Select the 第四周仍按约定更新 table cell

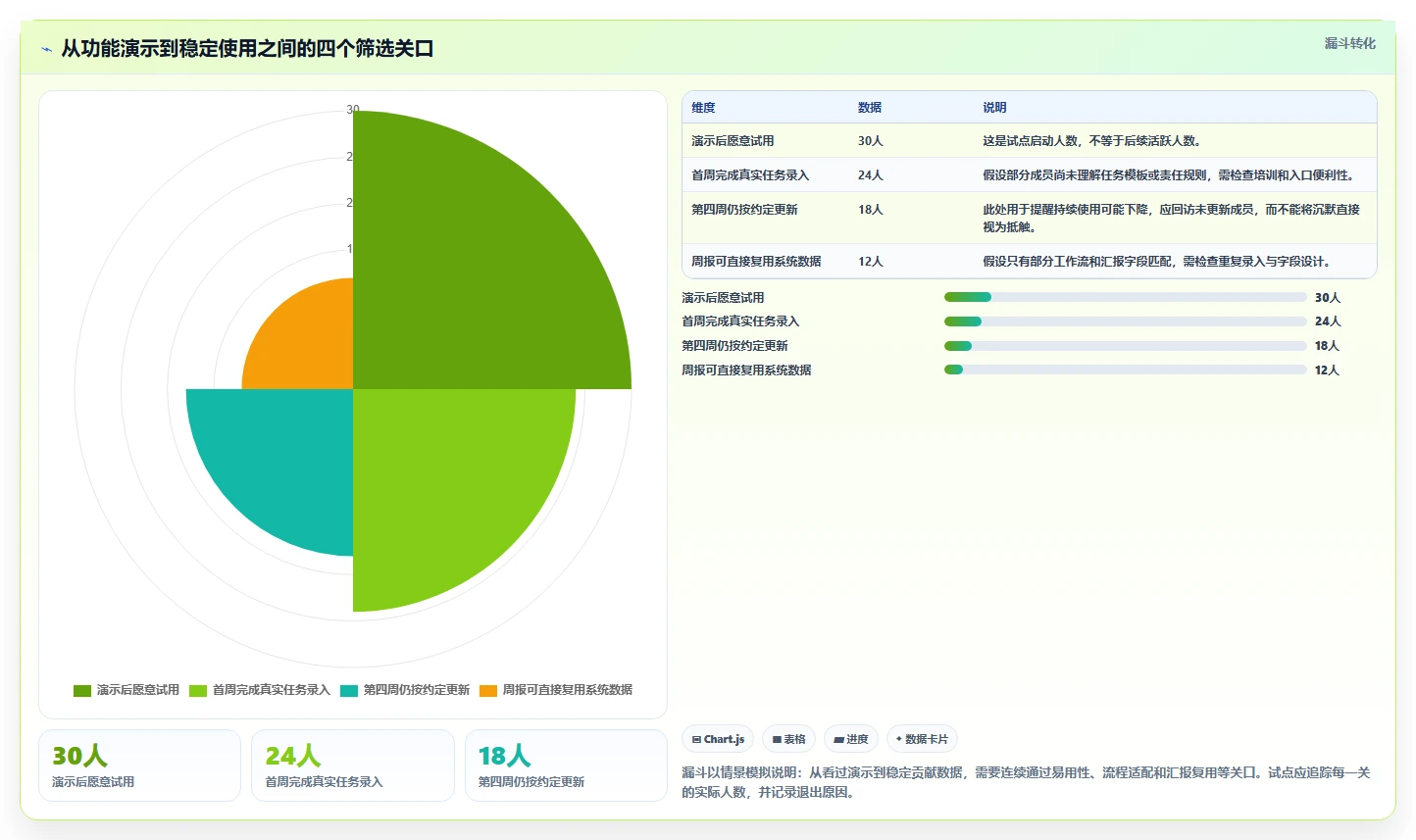point(744,210)
